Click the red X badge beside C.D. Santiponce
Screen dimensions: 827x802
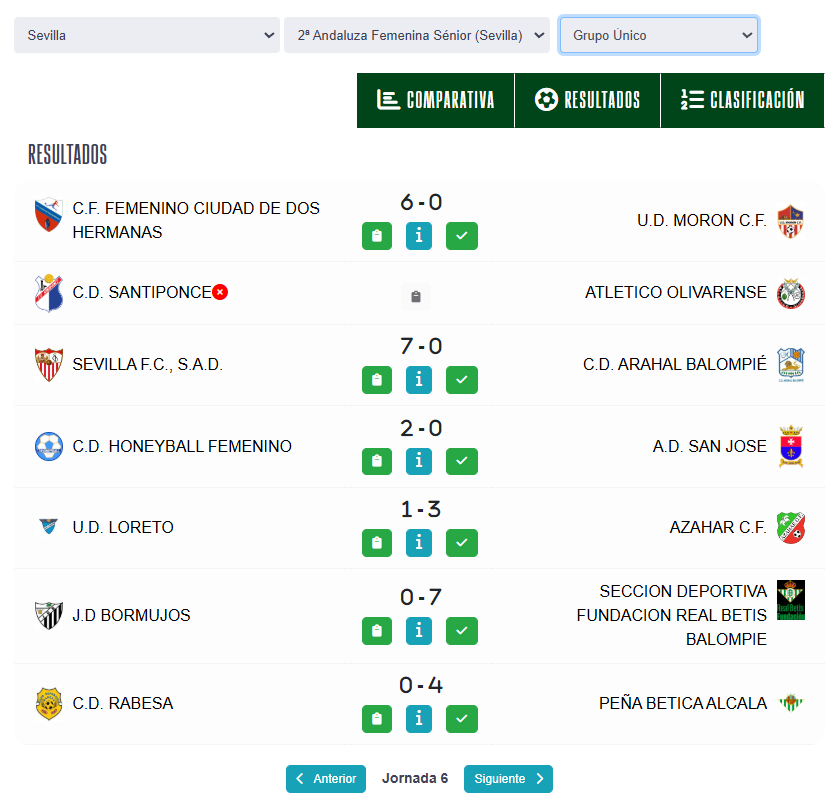220,292
